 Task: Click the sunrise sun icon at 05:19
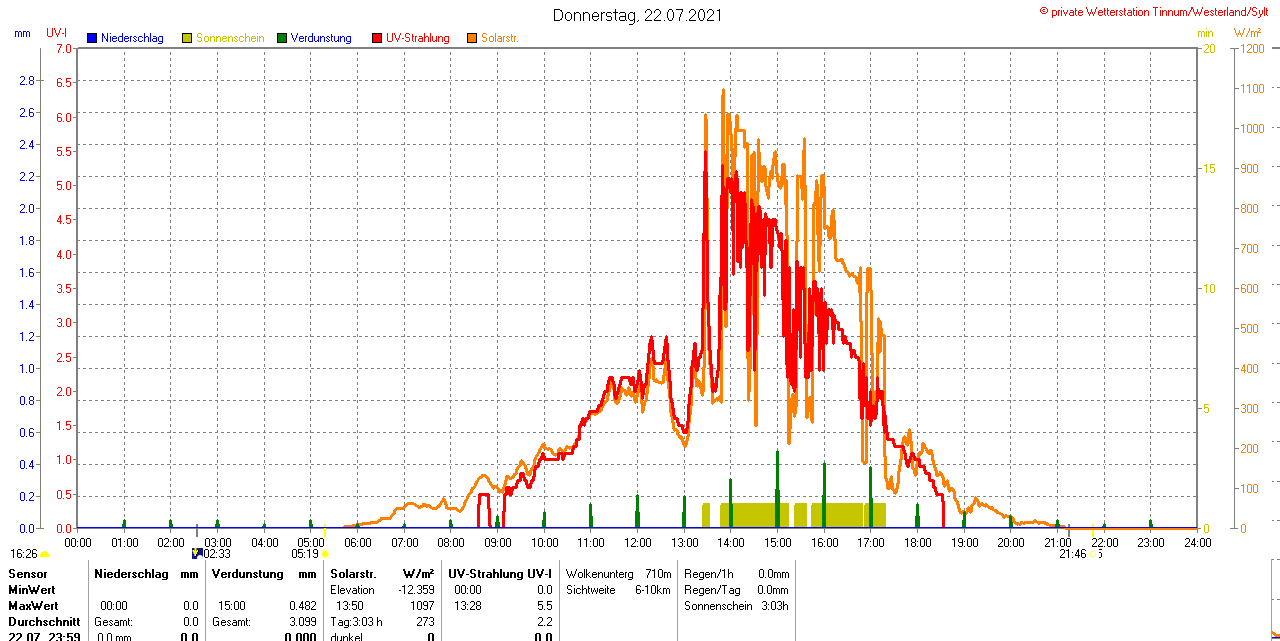(325, 553)
